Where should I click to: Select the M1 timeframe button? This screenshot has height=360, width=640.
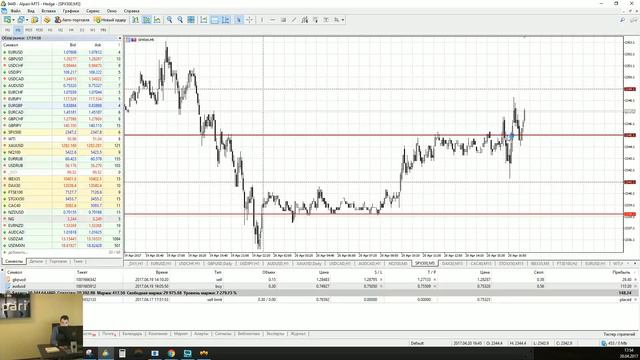7,30
